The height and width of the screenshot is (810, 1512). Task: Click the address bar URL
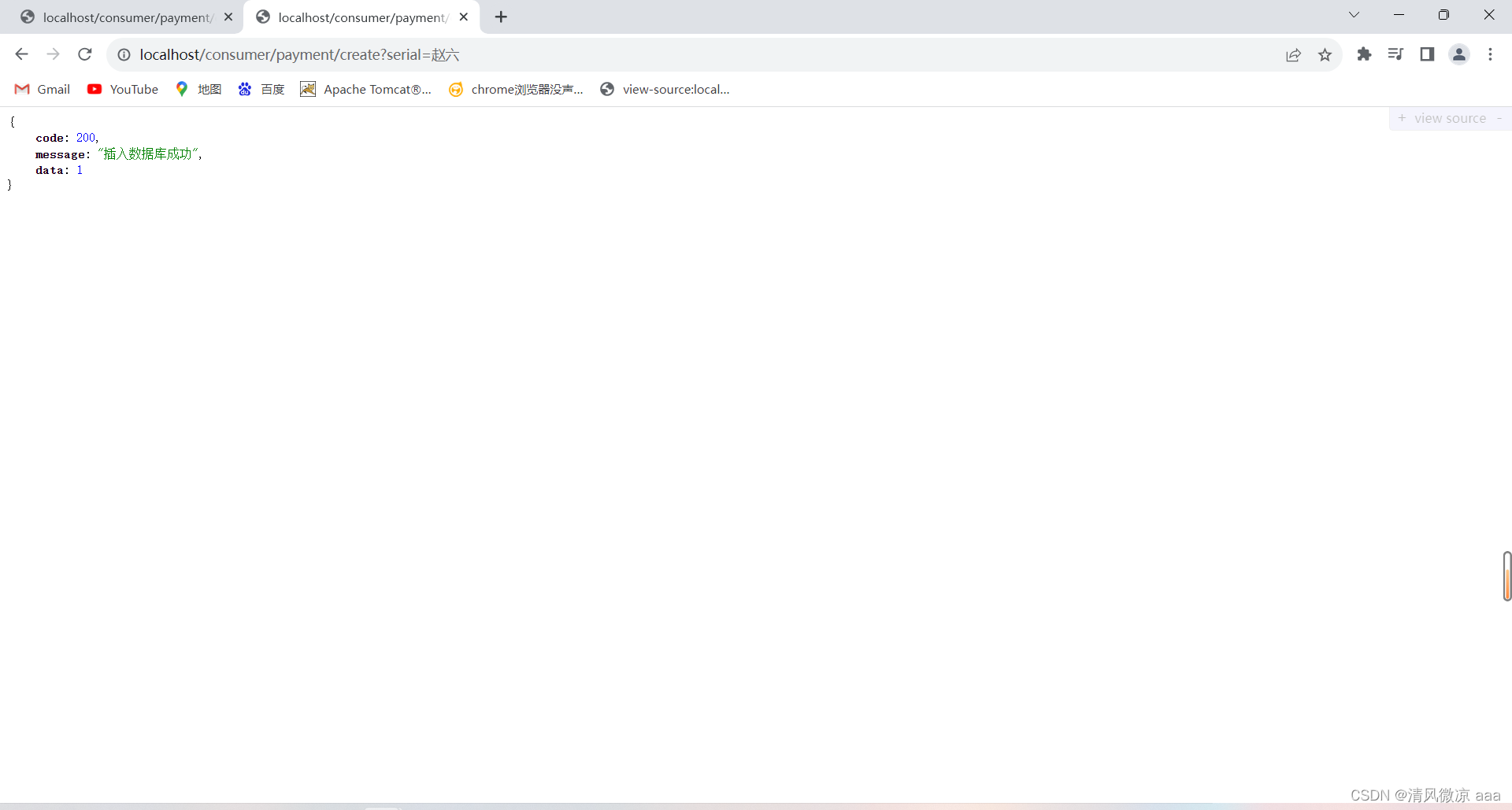click(x=299, y=54)
